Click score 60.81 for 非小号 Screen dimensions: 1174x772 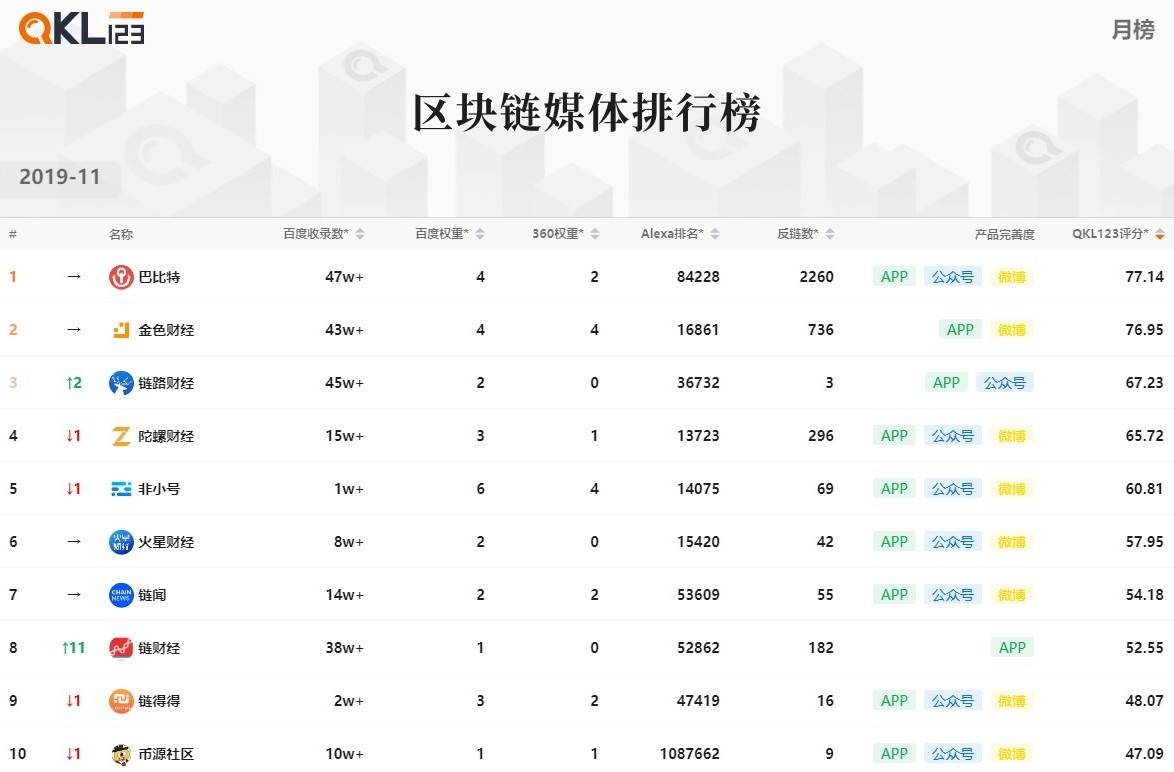click(x=1144, y=489)
